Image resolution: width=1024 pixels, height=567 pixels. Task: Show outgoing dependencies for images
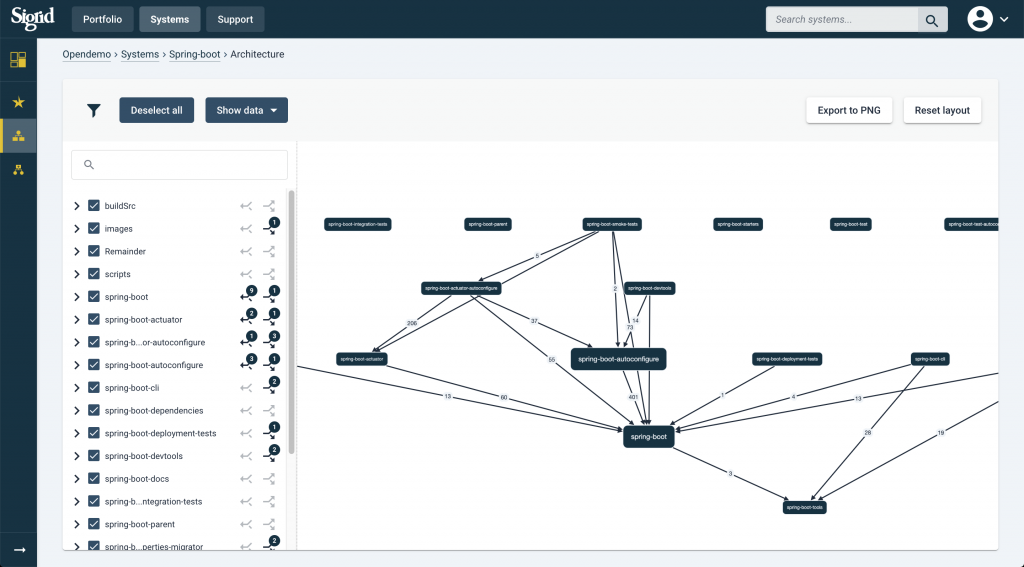pyautogui.click(x=270, y=227)
